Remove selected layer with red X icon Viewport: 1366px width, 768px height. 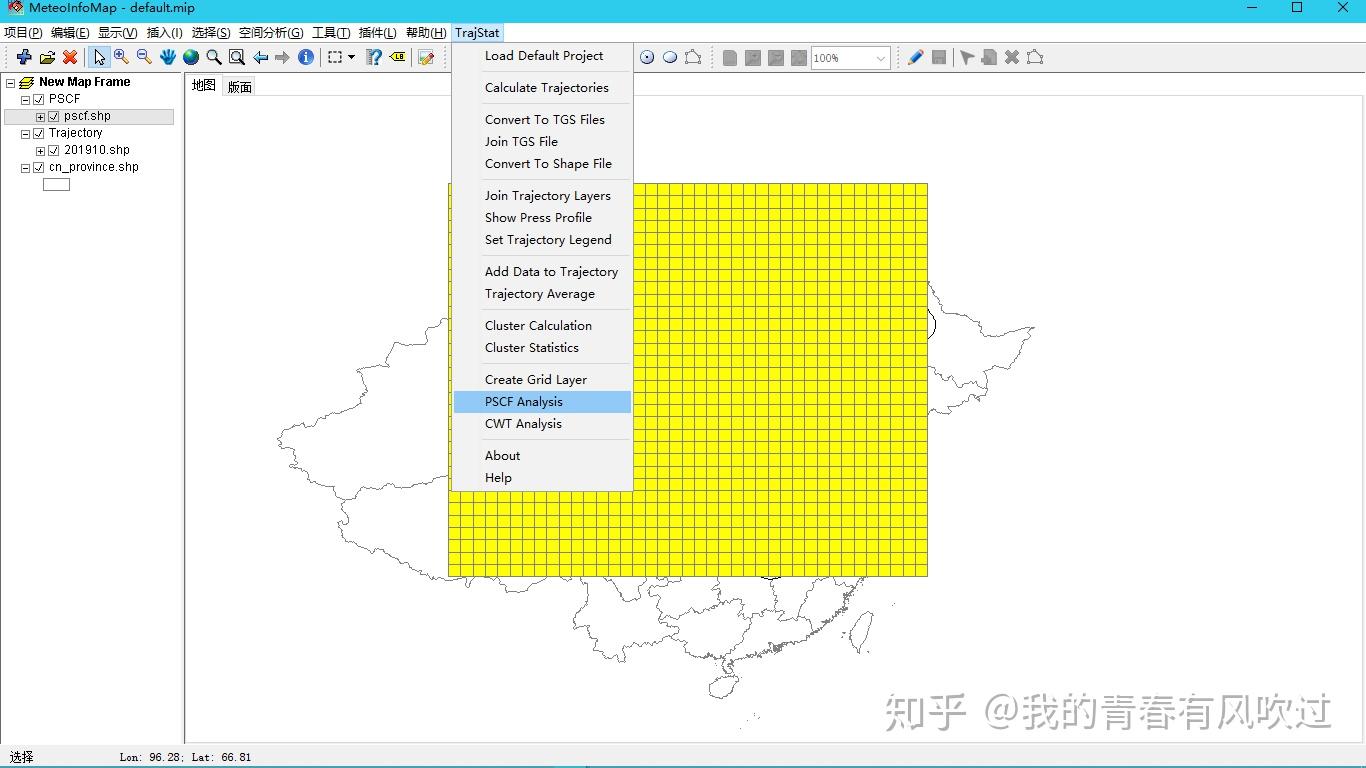69,57
